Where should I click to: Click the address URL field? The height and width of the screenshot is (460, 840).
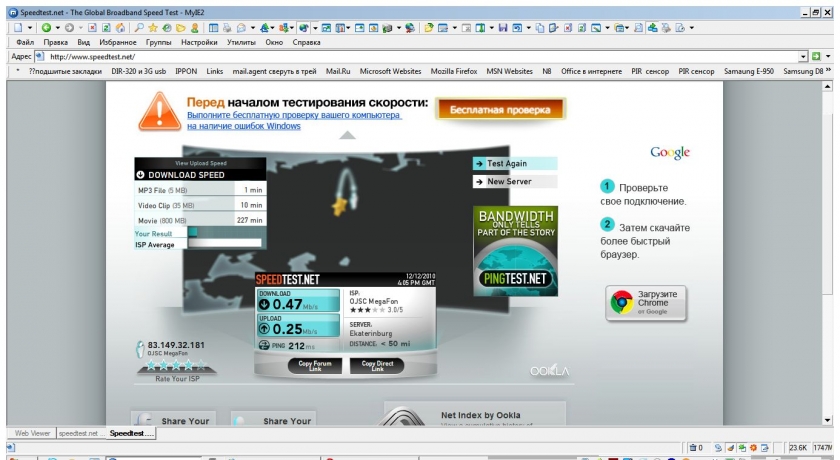423,57
